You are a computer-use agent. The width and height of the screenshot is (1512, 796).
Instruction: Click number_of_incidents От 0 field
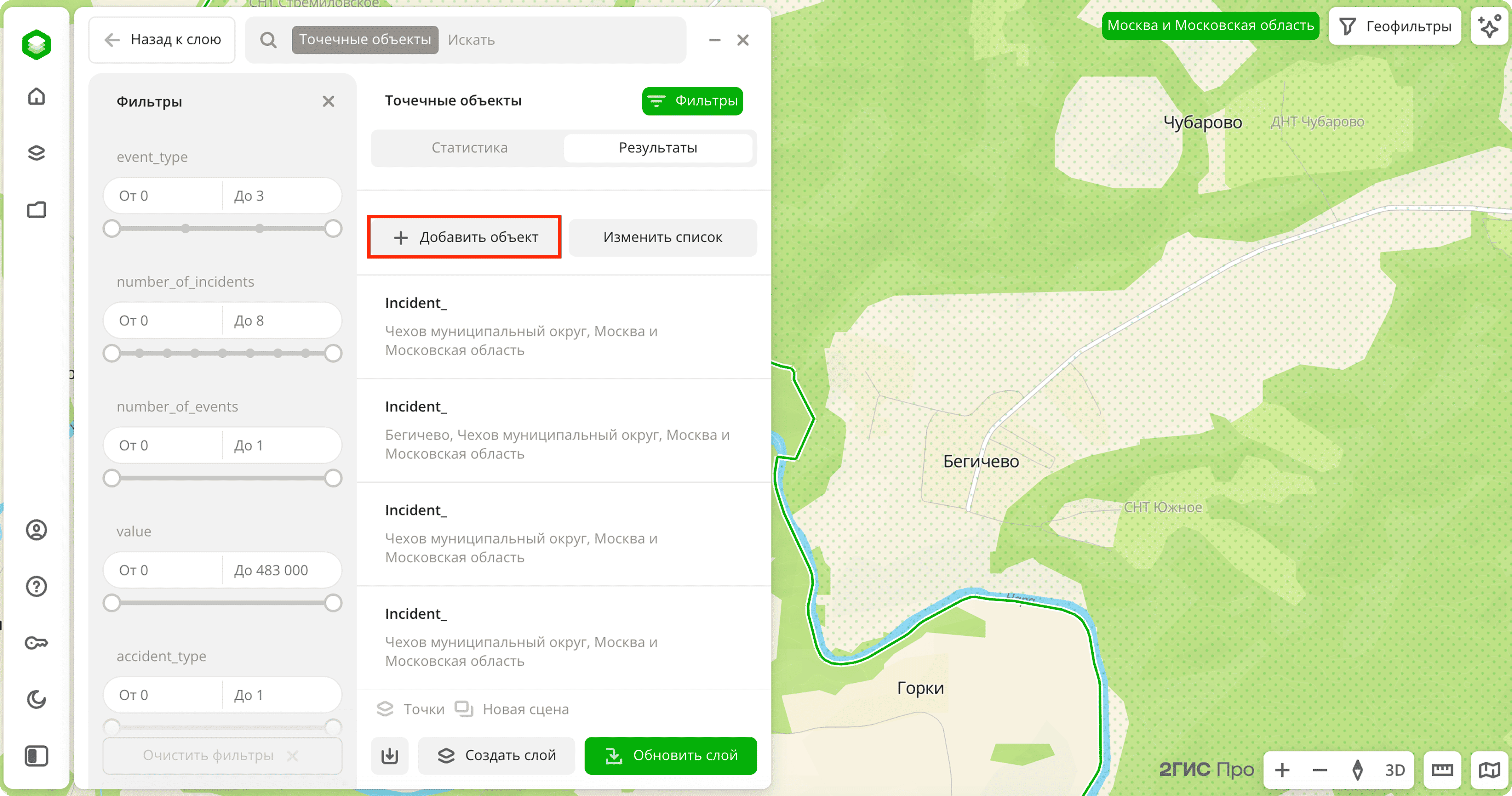(x=163, y=321)
